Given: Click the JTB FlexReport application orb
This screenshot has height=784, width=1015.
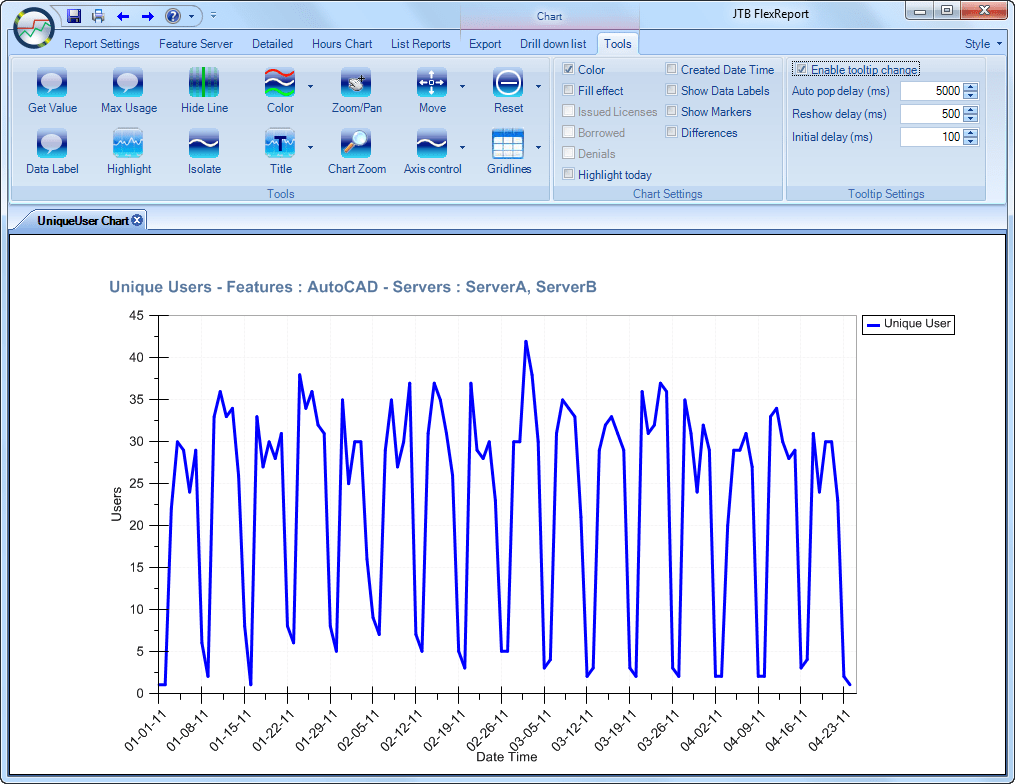Looking at the screenshot, I should (x=34, y=28).
